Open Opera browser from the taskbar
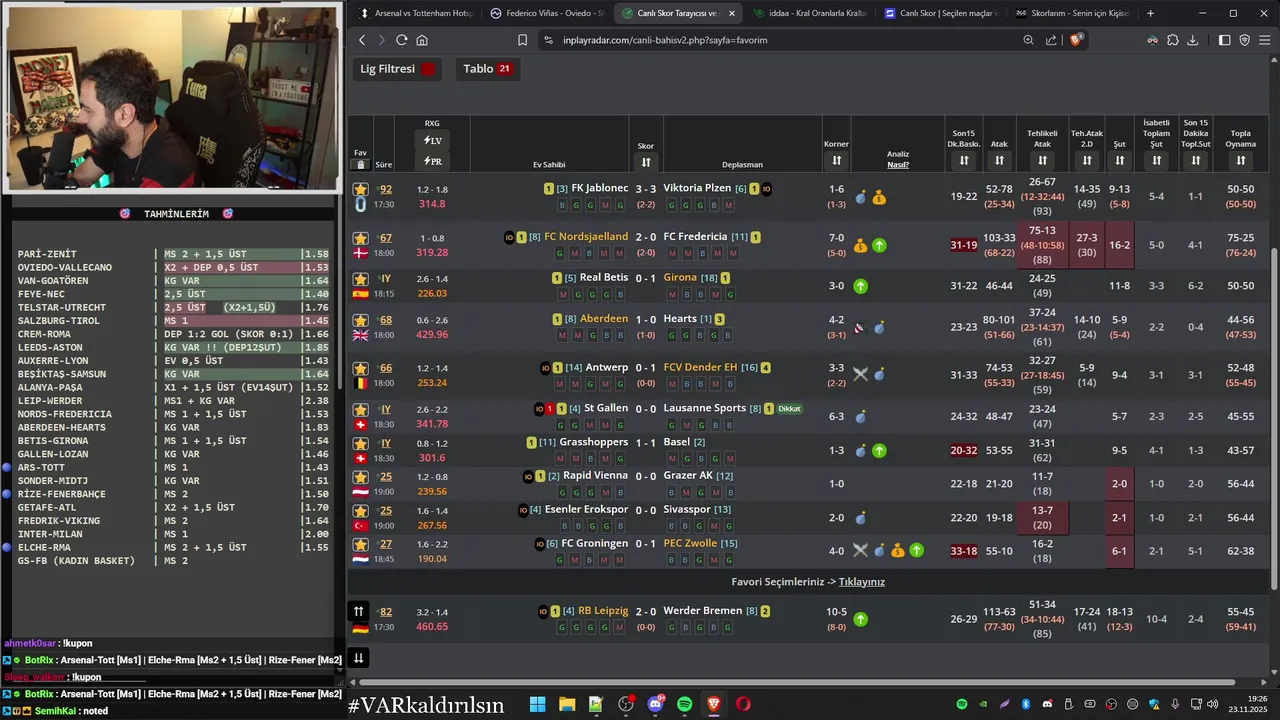 point(743,704)
